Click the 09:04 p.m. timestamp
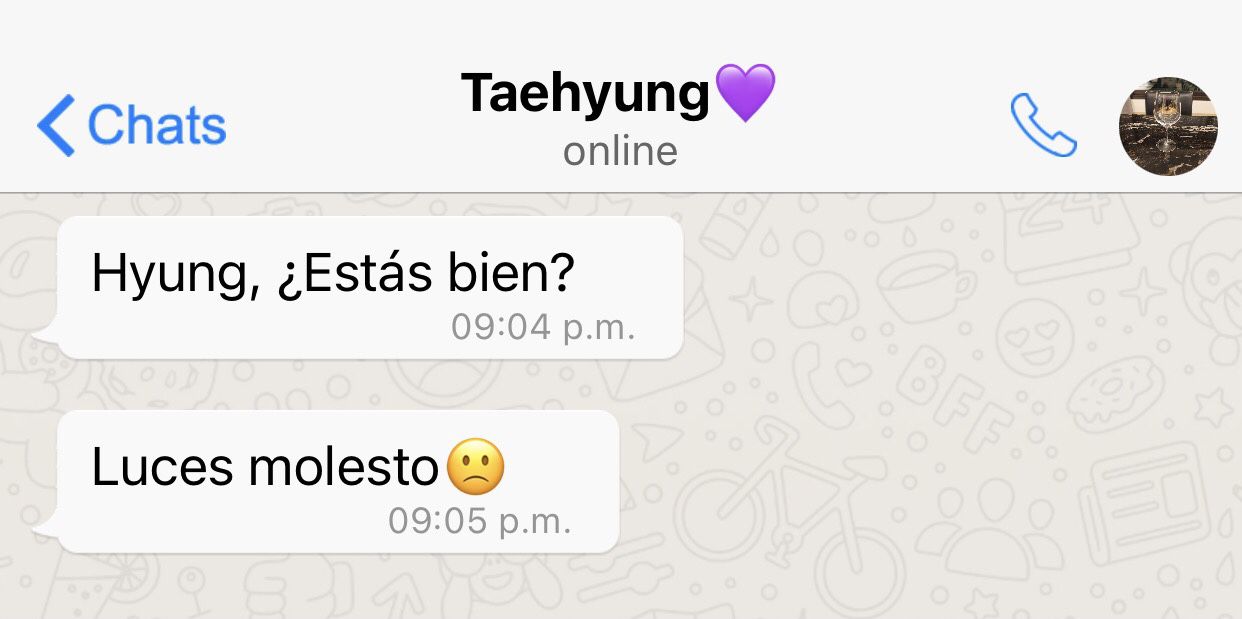1242x619 pixels. point(543,327)
